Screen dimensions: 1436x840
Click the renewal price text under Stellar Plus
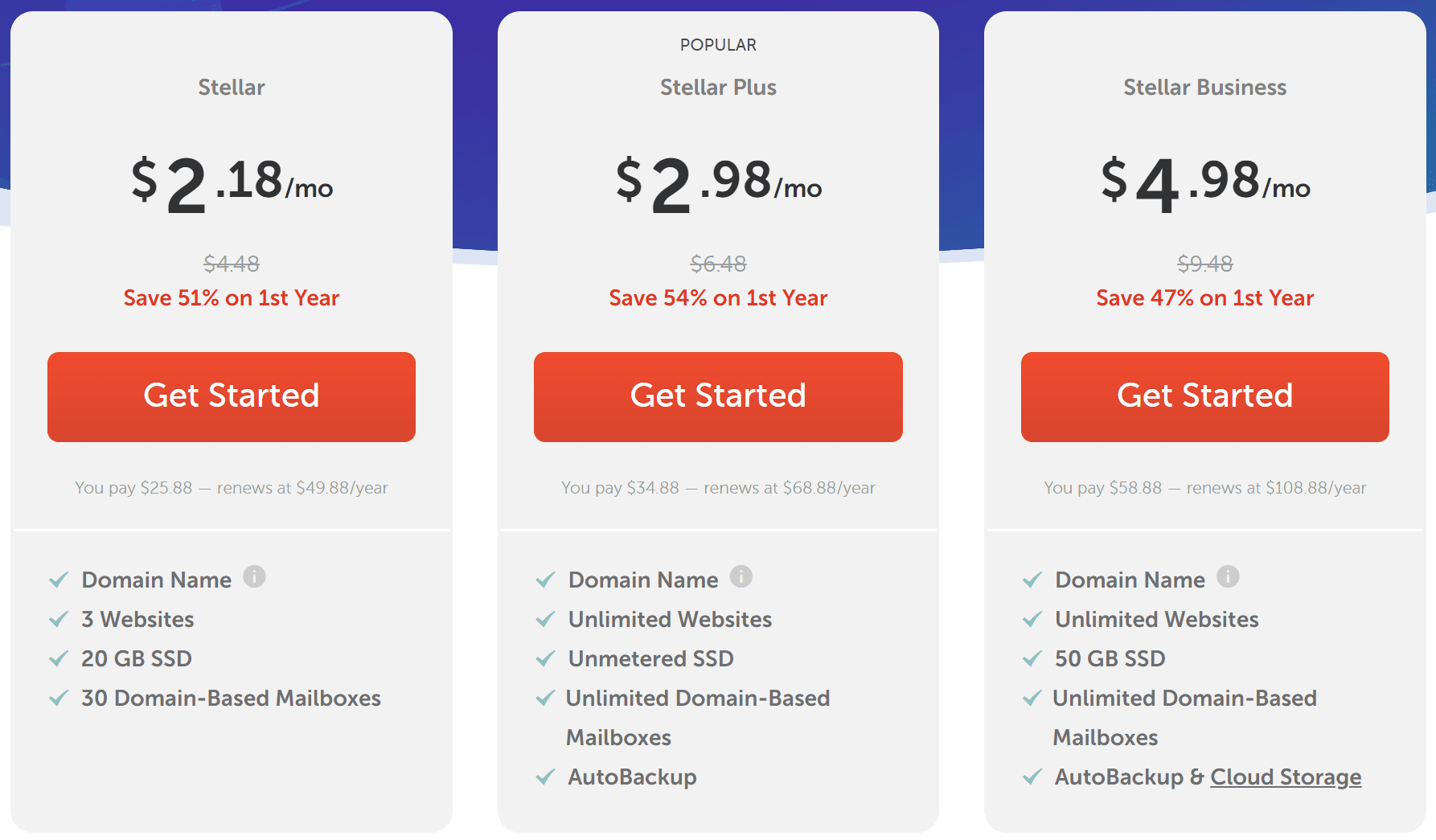[718, 487]
